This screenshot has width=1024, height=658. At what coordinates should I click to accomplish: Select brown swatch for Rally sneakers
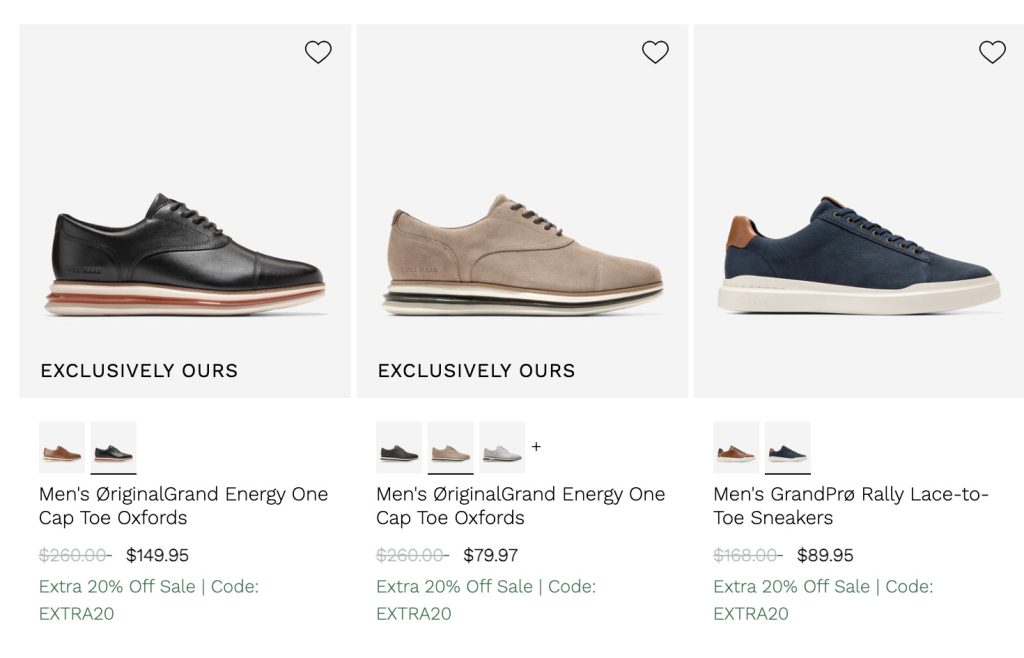tap(736, 447)
